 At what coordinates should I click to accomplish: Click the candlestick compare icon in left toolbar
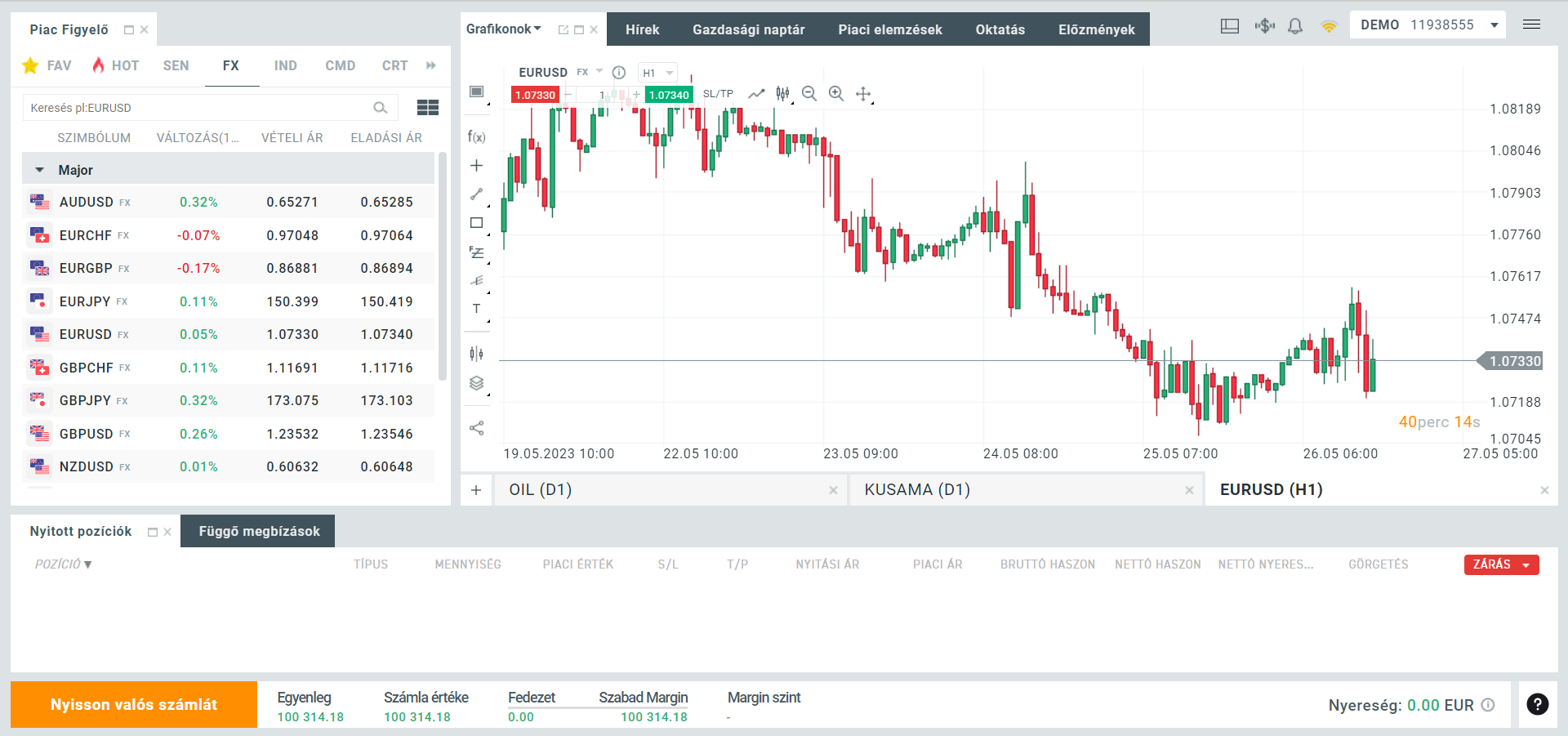tap(477, 354)
